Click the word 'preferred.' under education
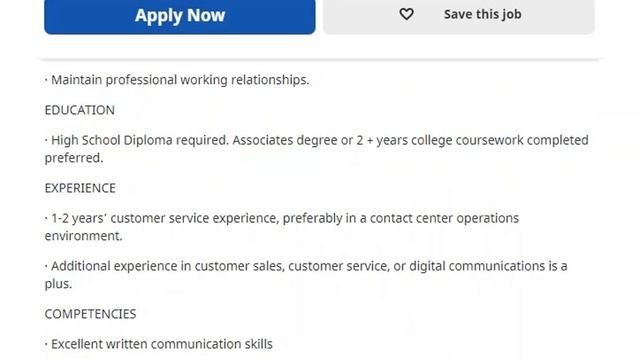Viewport: 640px width, 360px height. click(x=74, y=158)
